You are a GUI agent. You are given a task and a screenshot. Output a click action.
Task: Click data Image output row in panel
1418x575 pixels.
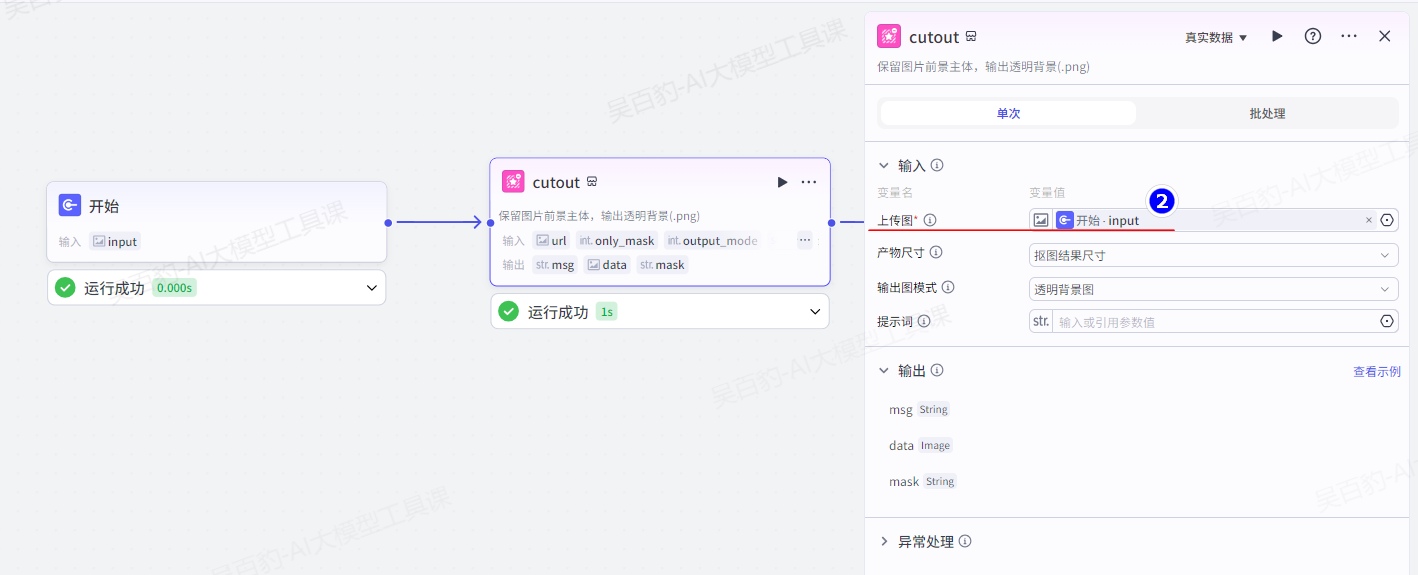click(x=921, y=445)
